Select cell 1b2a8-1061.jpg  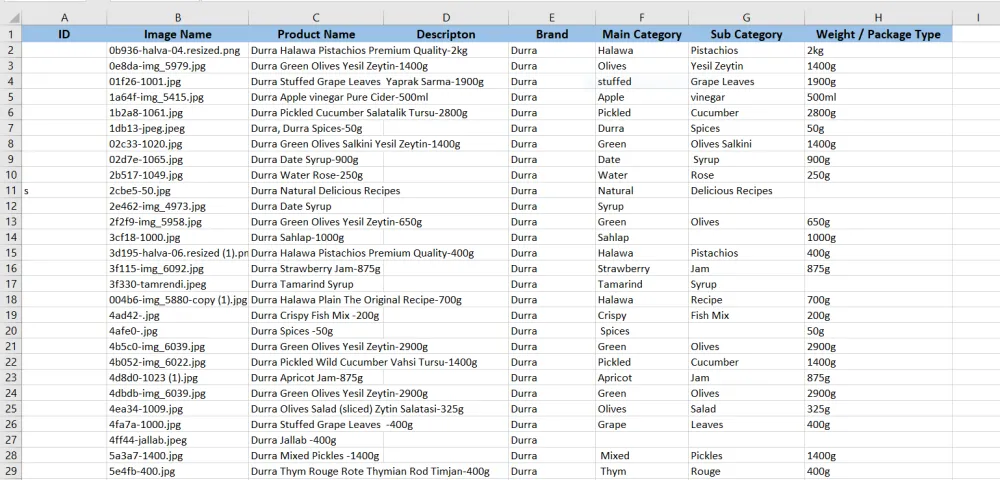tap(177, 113)
